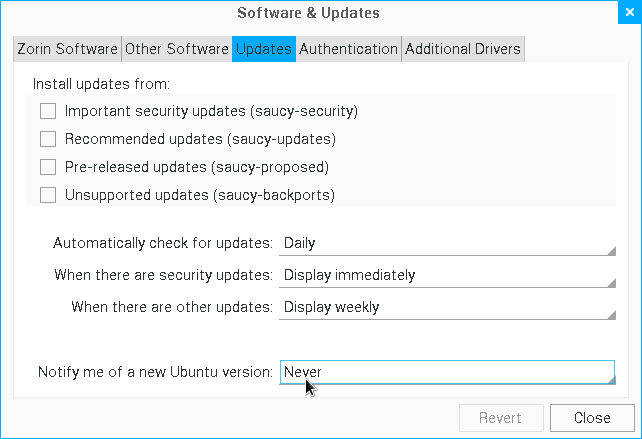Expand the security updates Display immediately dropdown
642x439 pixels.
click(447, 275)
